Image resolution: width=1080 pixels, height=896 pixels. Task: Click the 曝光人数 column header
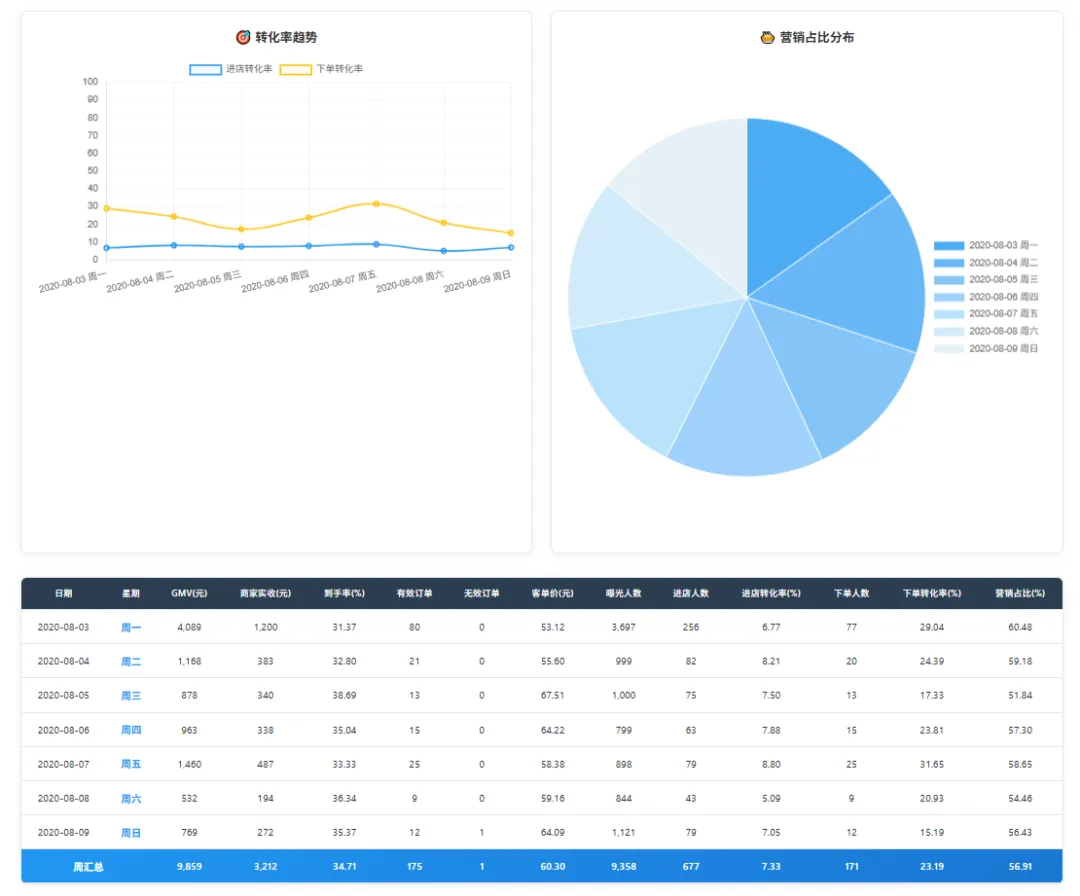pyautogui.click(x=623, y=593)
